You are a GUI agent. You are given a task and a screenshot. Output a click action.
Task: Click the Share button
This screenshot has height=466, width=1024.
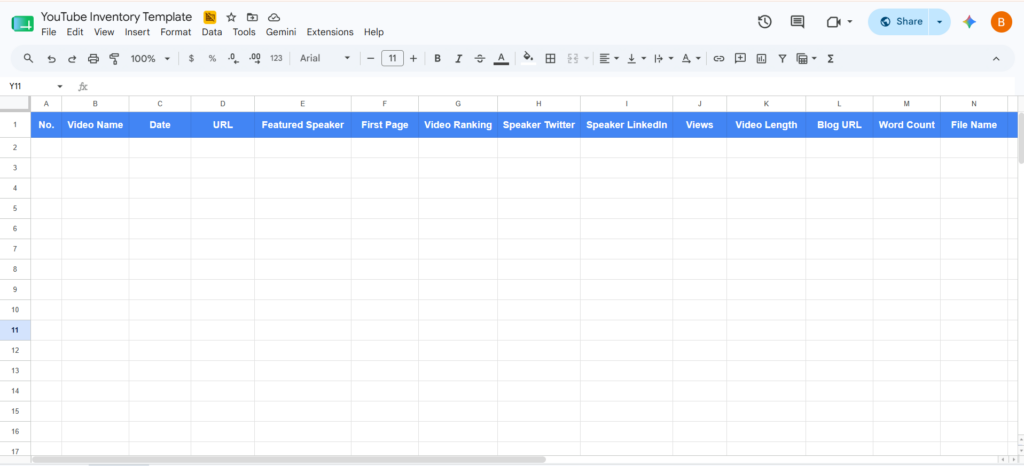pyautogui.click(x=900, y=22)
